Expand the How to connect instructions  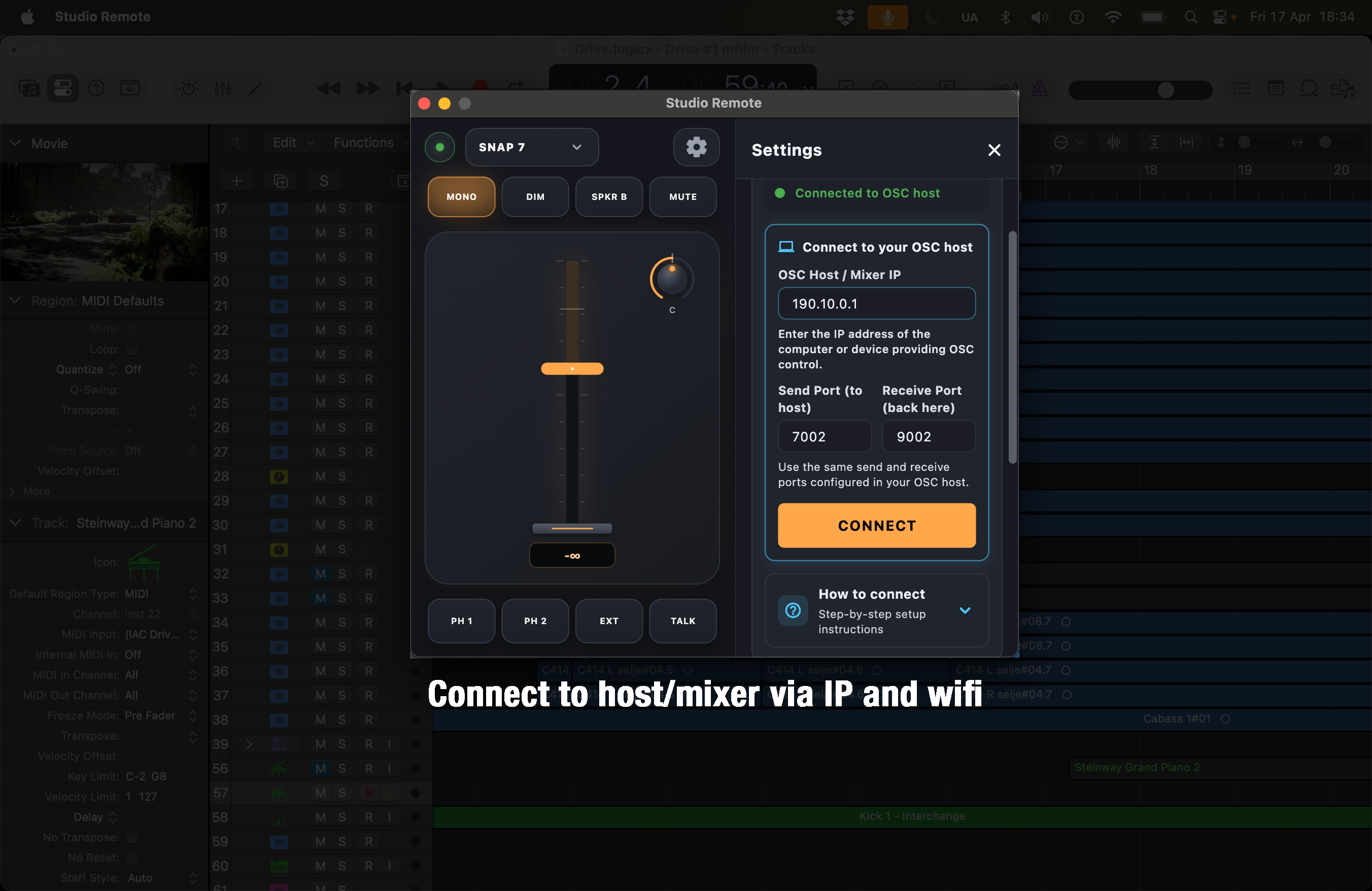pos(965,611)
